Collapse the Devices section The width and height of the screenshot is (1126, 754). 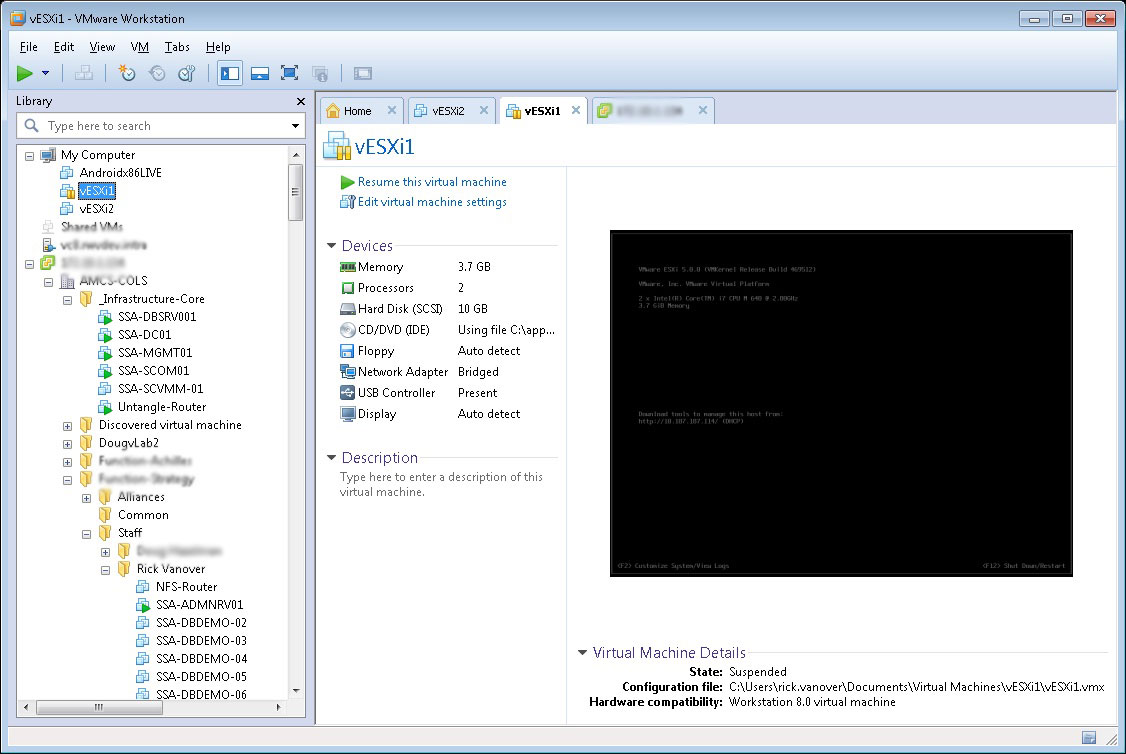tap(331, 246)
